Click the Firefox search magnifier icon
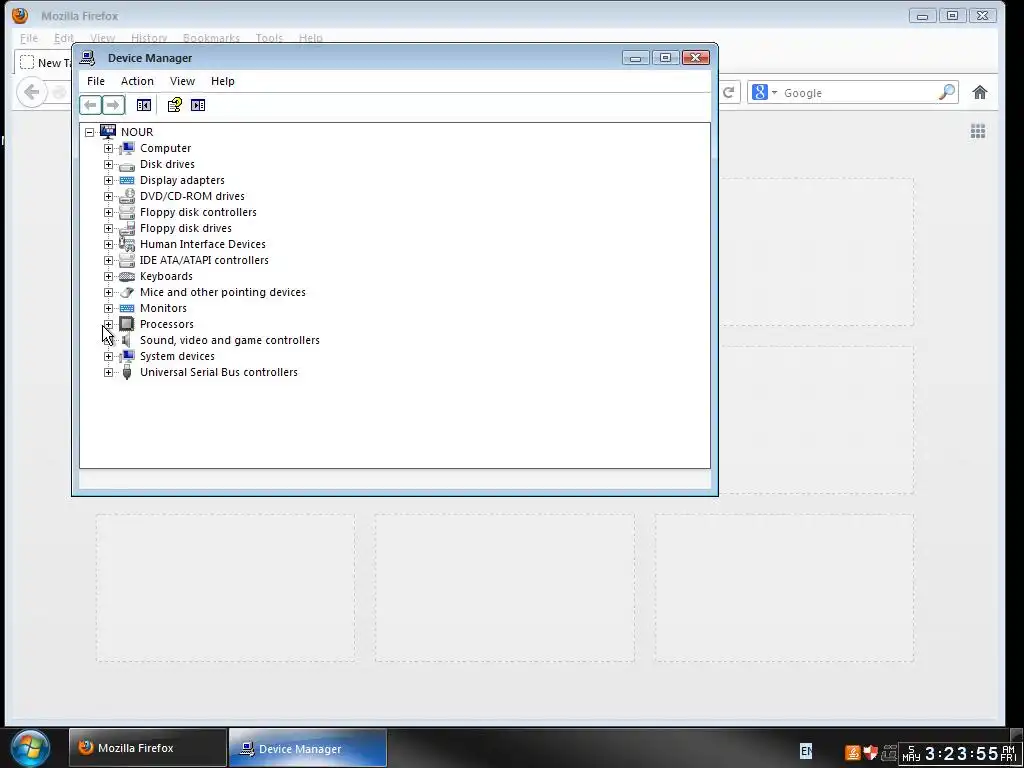The height and width of the screenshot is (768, 1024). 947,93
